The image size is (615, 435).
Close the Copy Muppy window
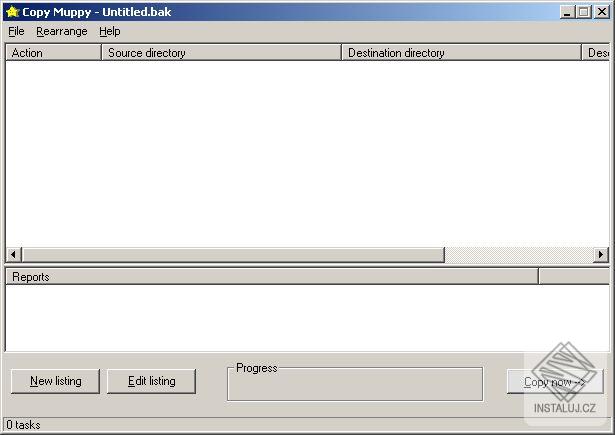click(602, 12)
